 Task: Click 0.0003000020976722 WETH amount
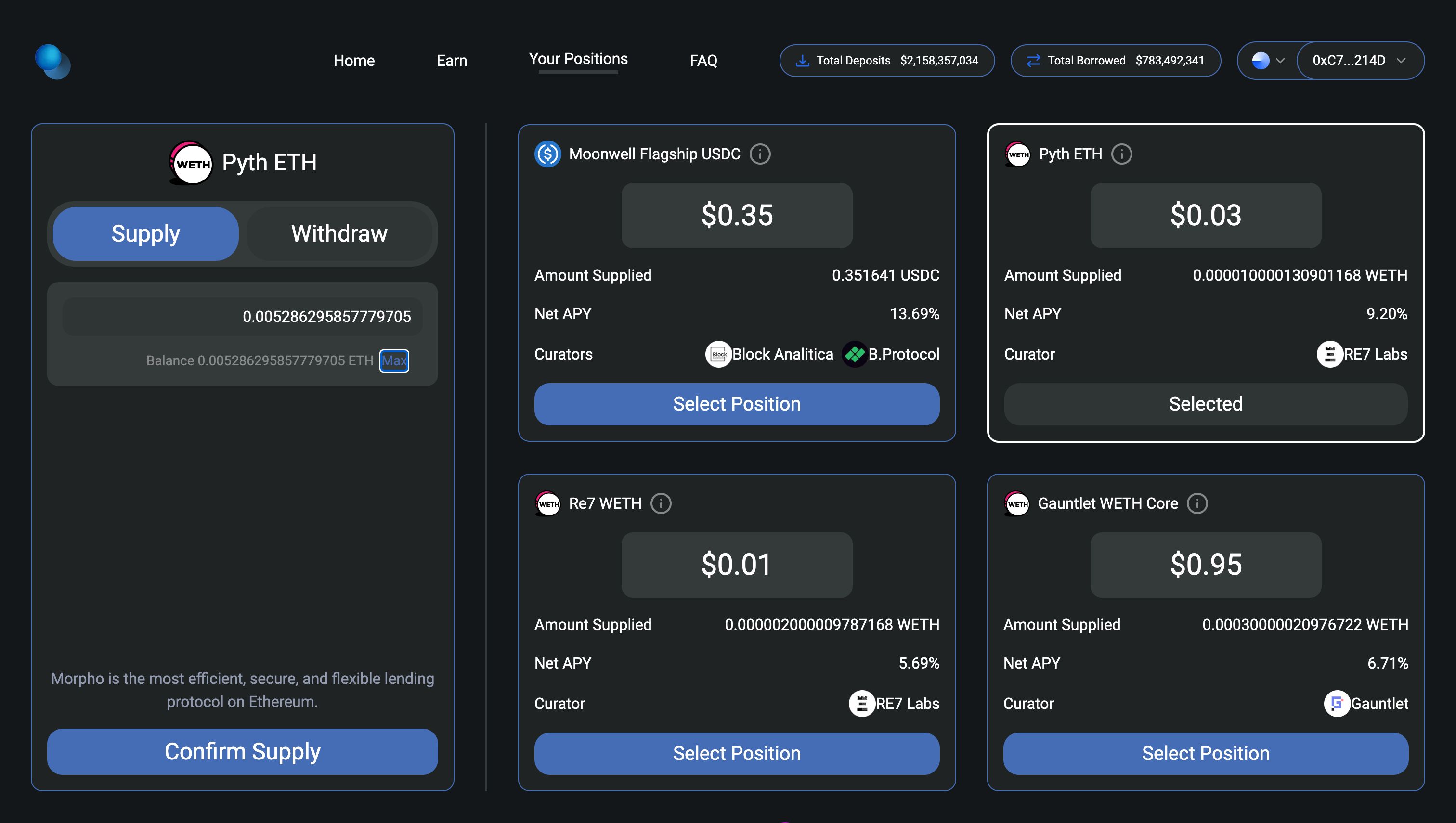(x=1305, y=625)
